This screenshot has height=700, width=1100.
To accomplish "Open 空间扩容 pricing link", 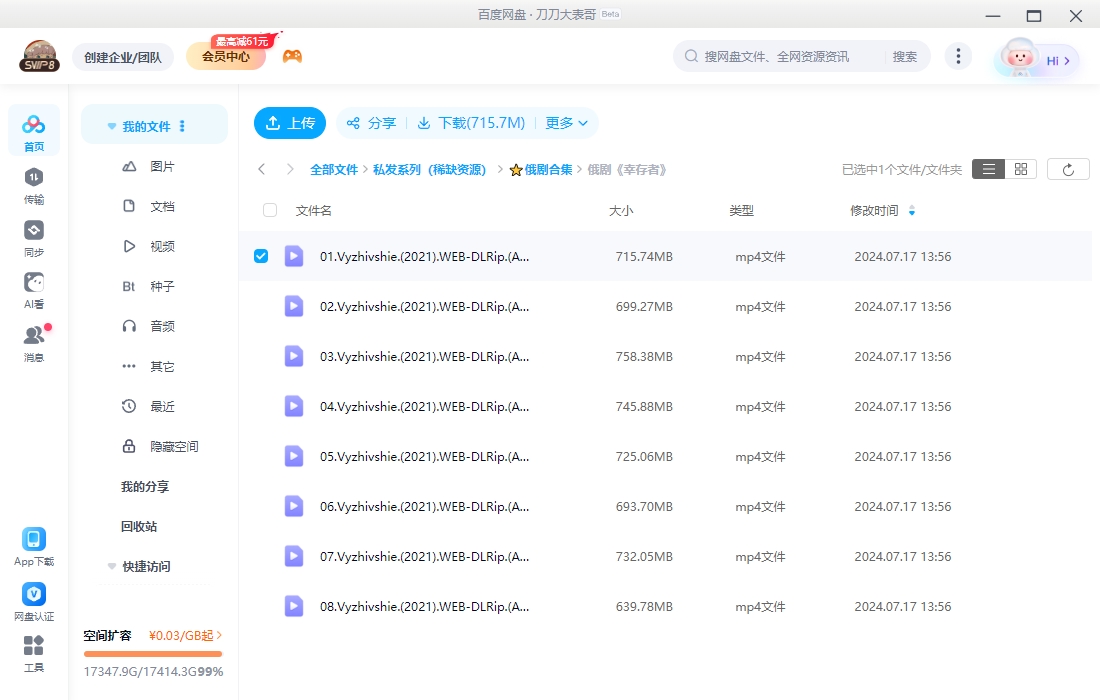I will [186, 635].
